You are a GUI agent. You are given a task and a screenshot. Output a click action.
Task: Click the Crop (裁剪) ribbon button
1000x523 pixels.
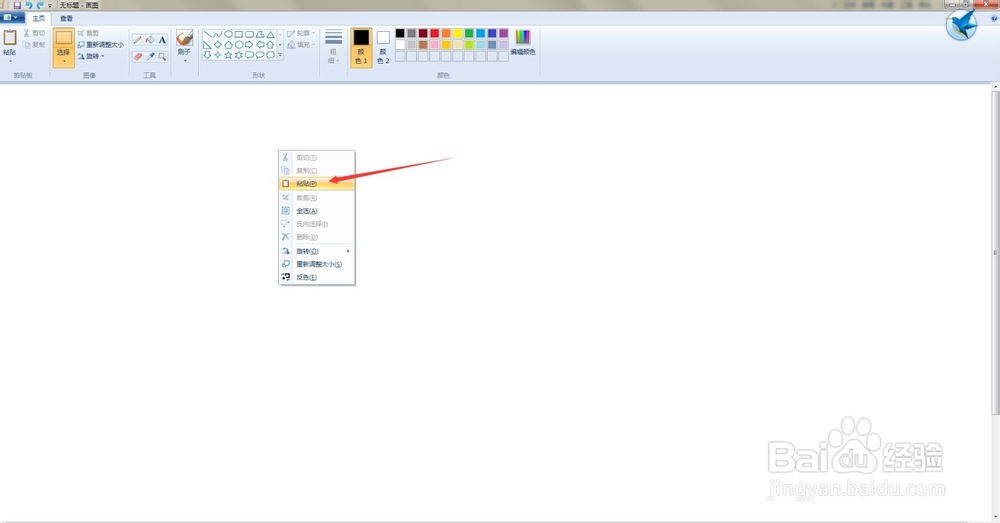[89, 33]
